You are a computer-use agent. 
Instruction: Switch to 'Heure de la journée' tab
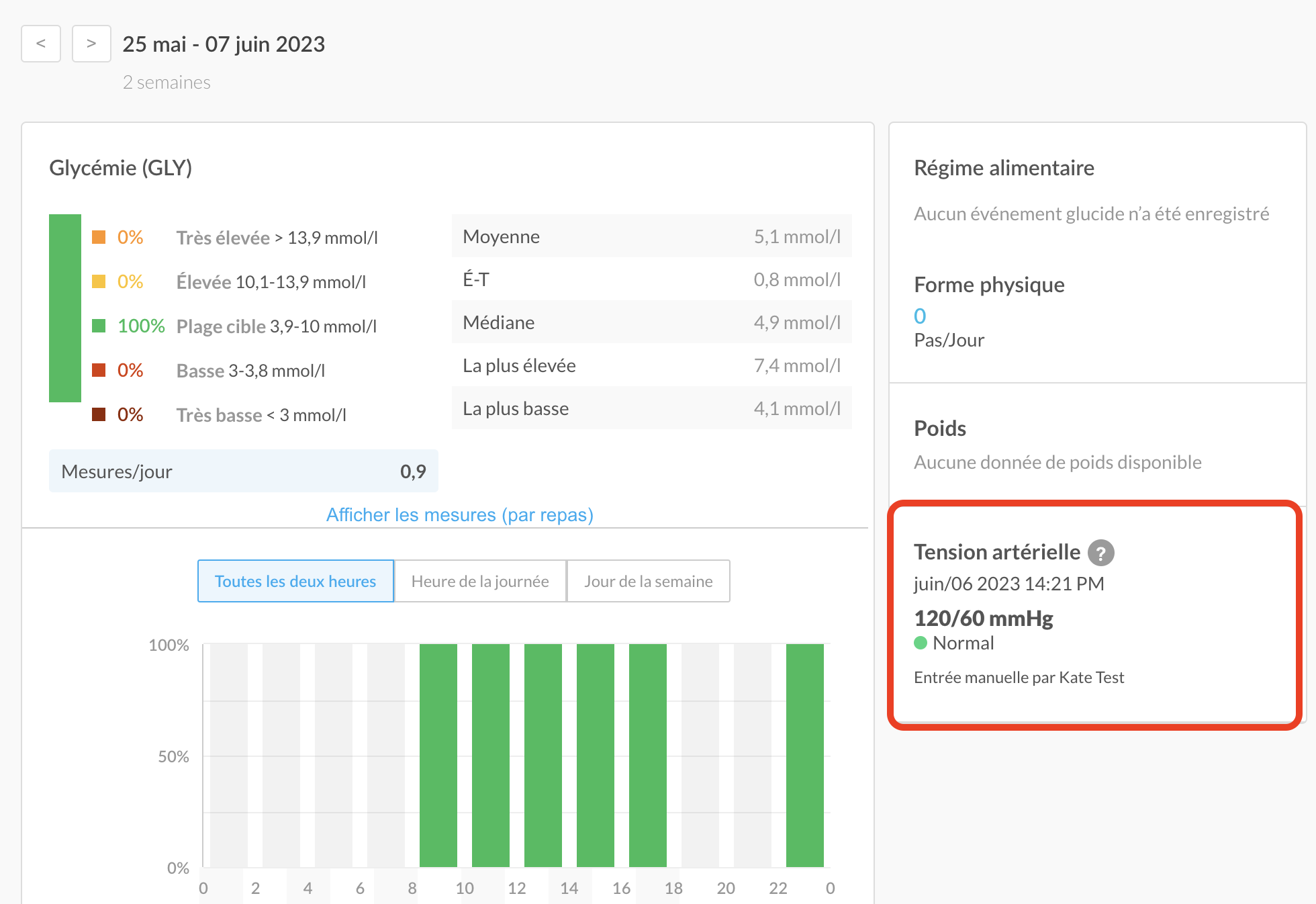(x=480, y=581)
